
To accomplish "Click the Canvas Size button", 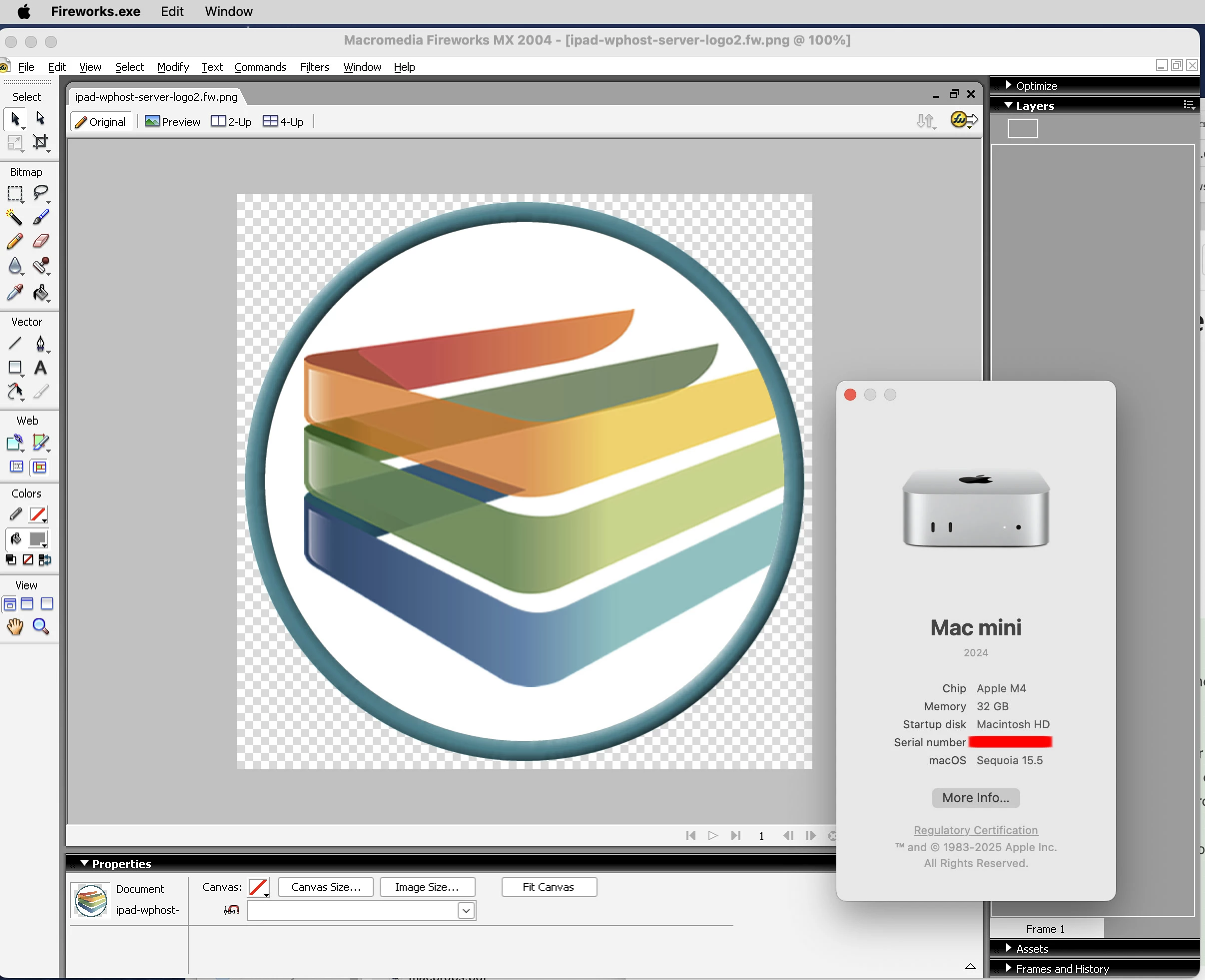I will point(325,887).
